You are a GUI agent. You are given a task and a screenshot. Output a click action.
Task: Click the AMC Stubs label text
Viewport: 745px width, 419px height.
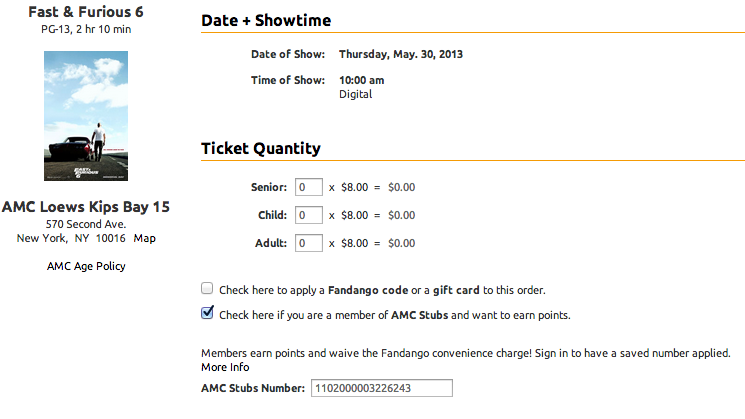point(420,315)
